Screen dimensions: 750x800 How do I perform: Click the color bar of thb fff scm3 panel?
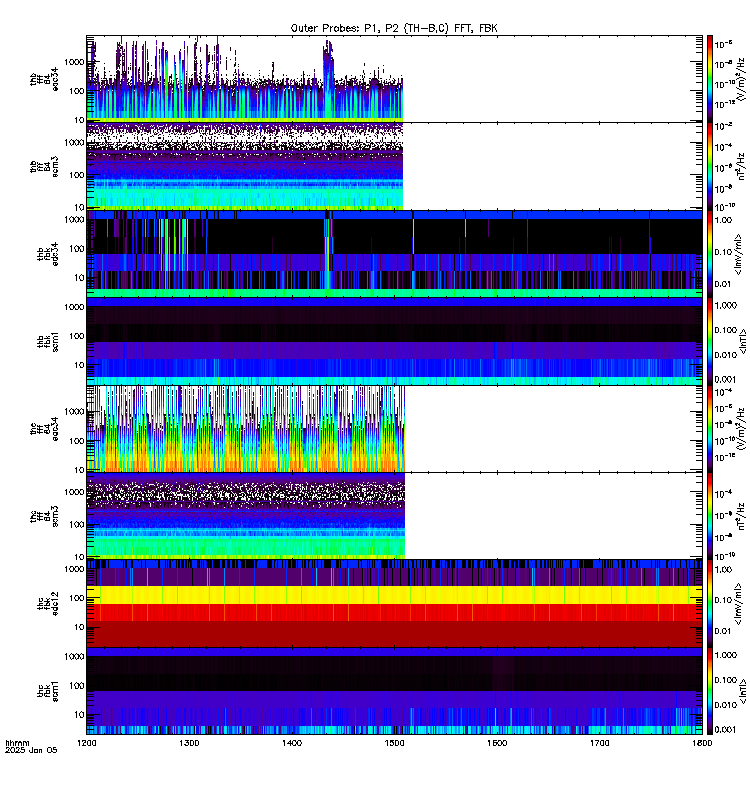(x=710, y=166)
